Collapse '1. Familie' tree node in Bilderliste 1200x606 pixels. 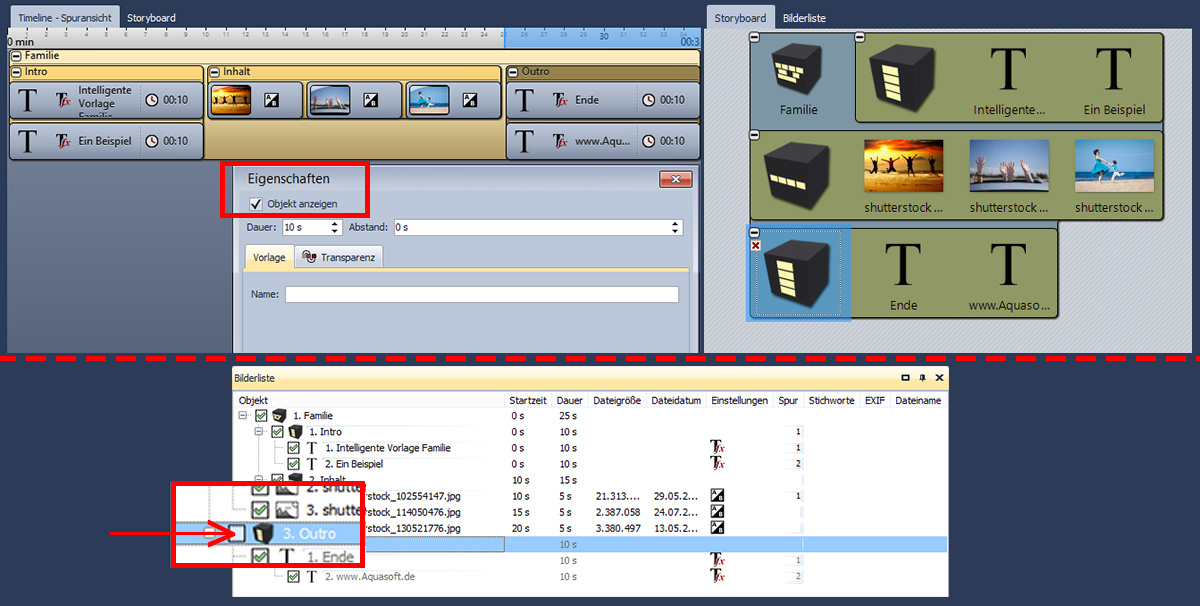point(243,416)
